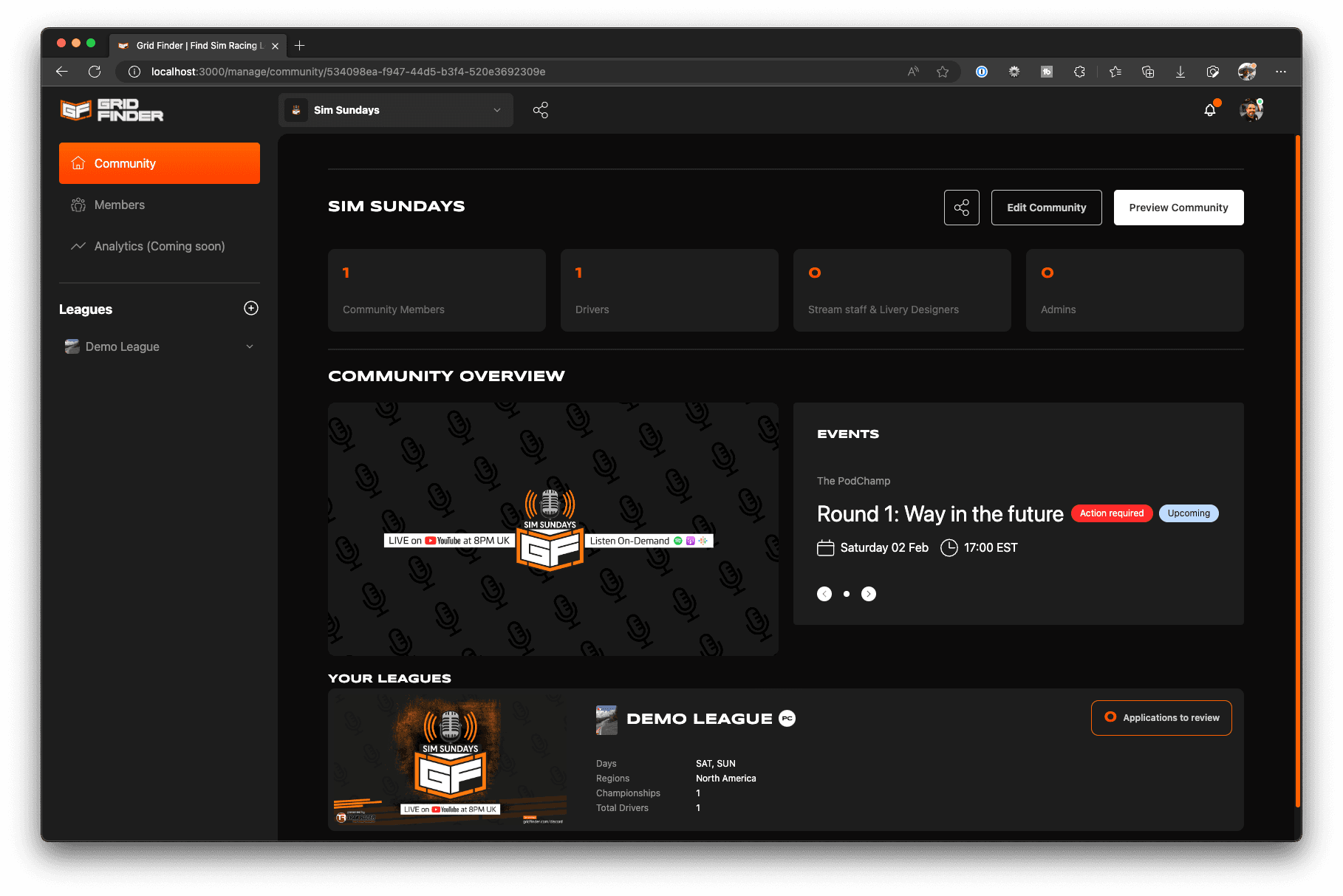Open Preview Community
This screenshot has height=896, width=1343.
(1178, 208)
